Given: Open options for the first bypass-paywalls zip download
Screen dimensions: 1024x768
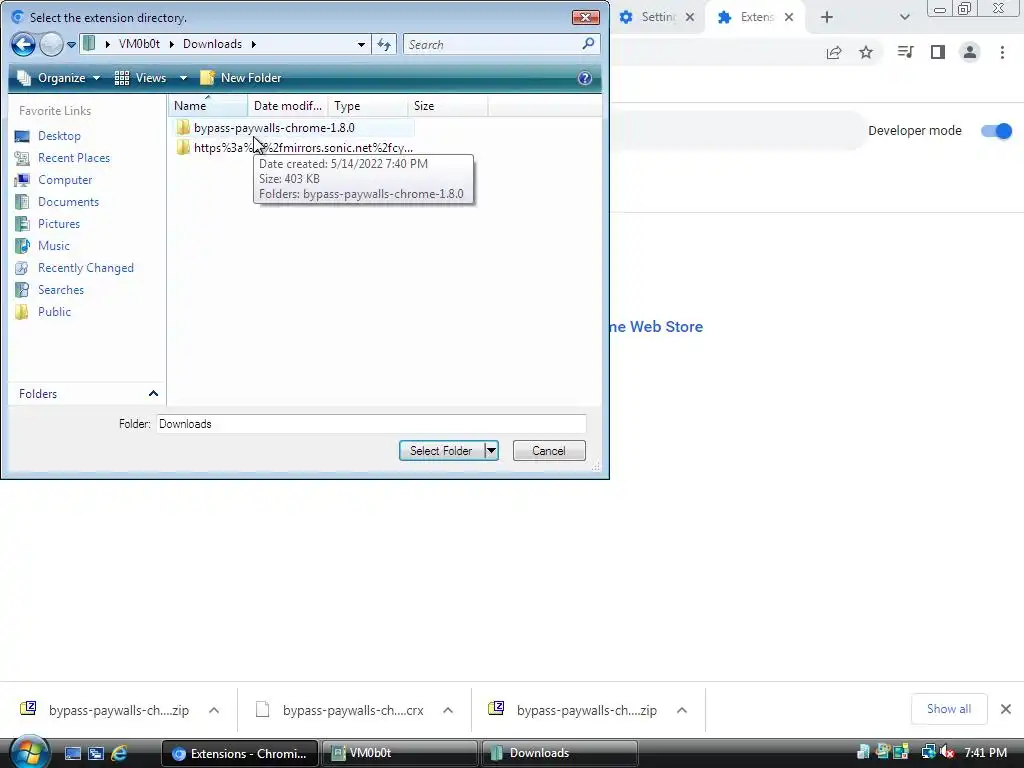Looking at the screenshot, I should 214,710.
